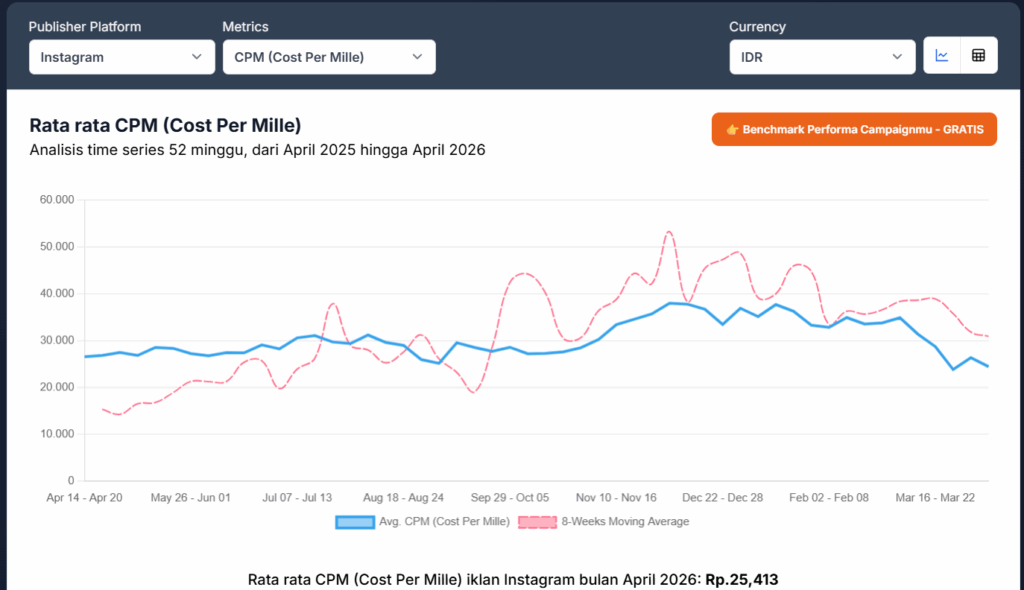Toggle Avg. CPM (Cost Per Mille) legend label
Viewport: 1024px width, 590px height.
click(444, 522)
